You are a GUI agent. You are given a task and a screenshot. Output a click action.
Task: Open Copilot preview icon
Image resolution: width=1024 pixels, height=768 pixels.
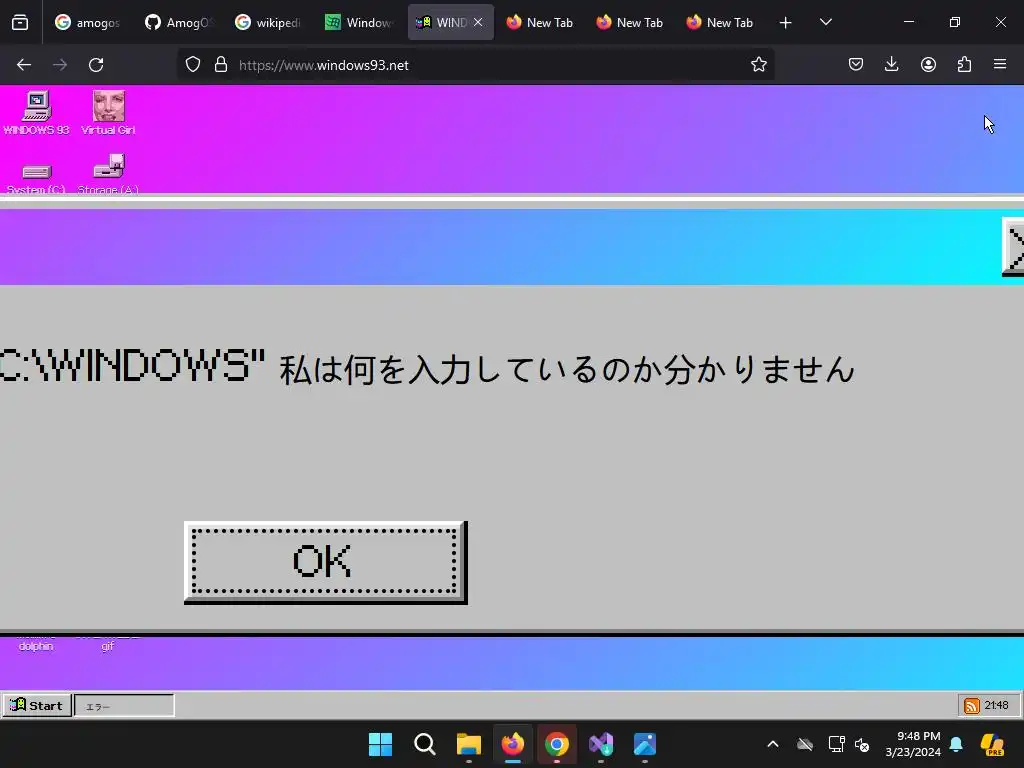[x=992, y=744]
